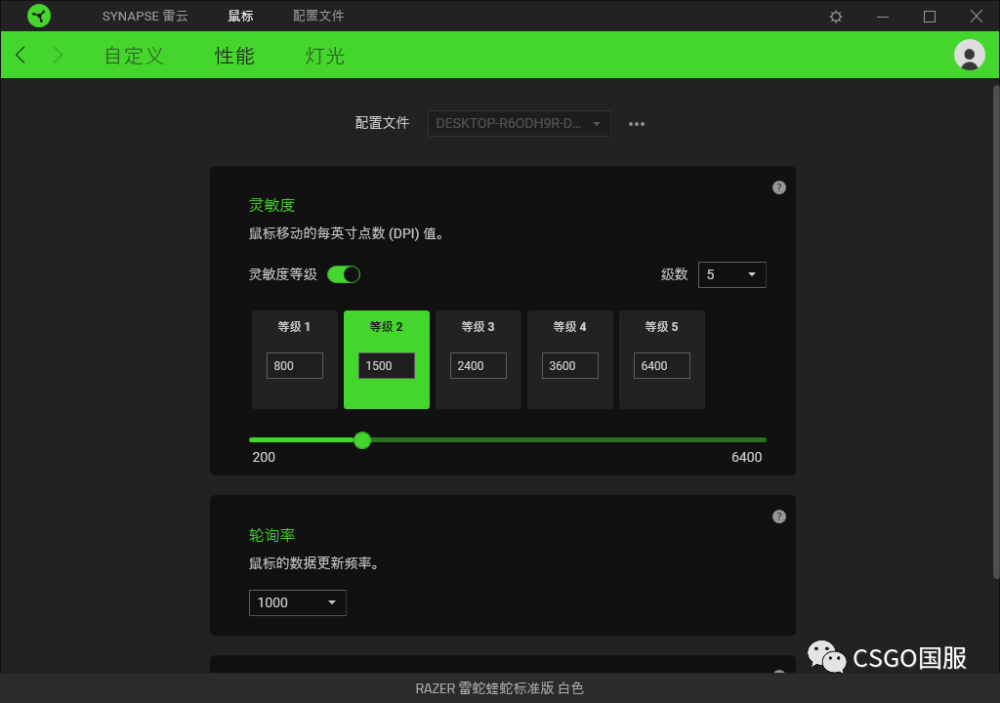
Task: Click the DPI input showing 800
Action: pyautogui.click(x=295, y=366)
